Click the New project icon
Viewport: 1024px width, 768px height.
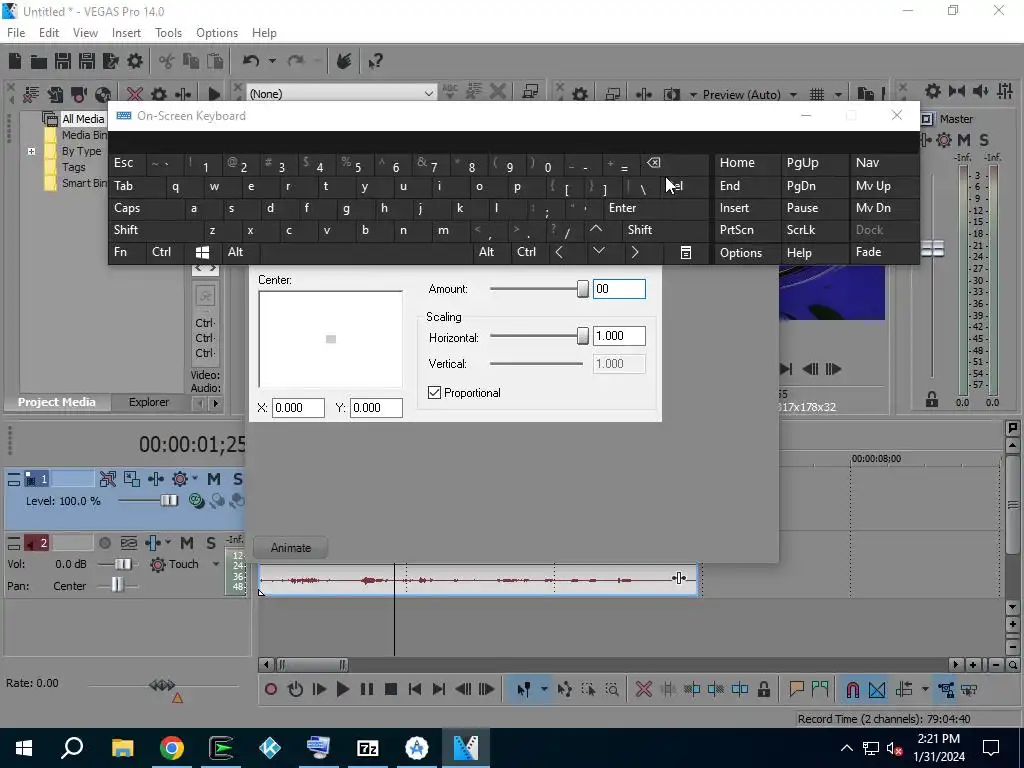[14, 61]
